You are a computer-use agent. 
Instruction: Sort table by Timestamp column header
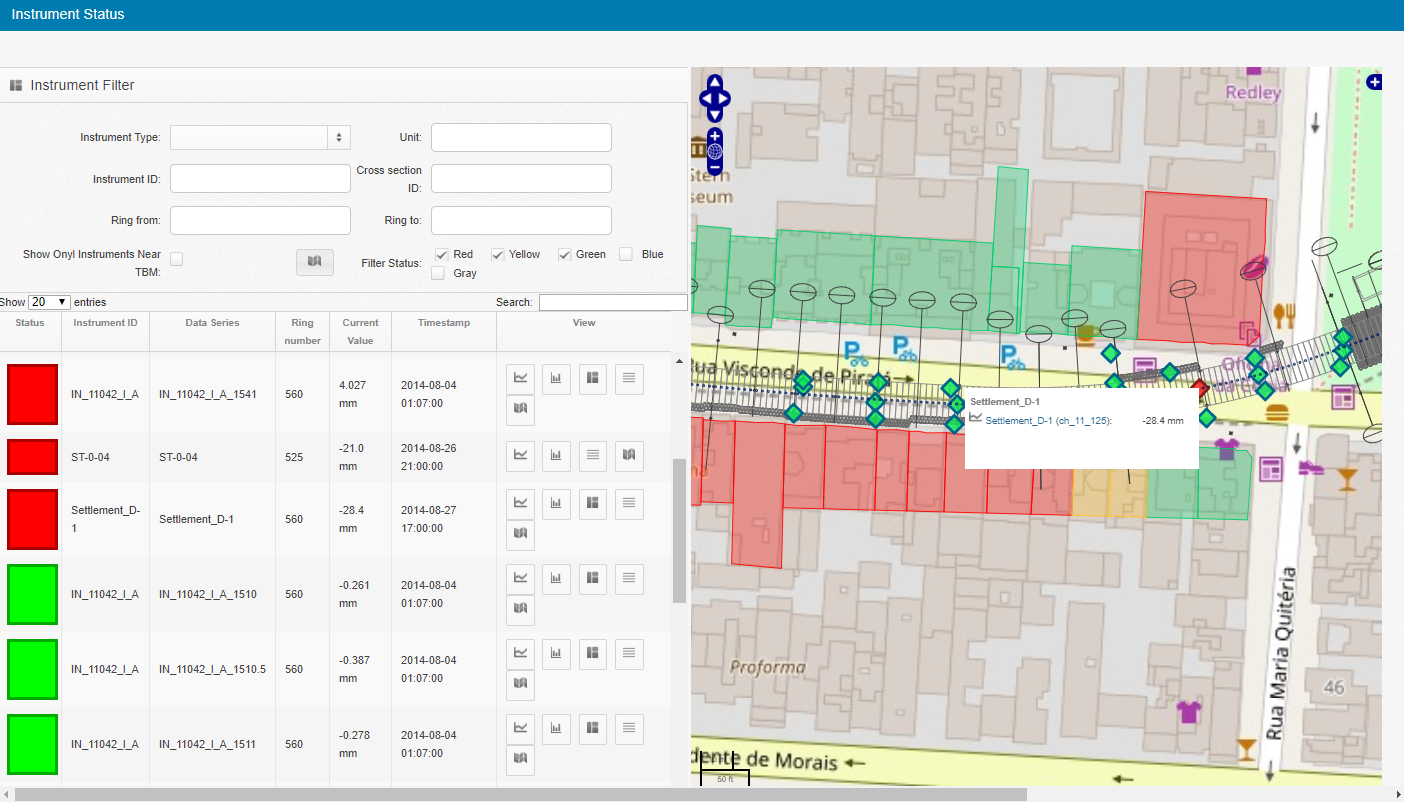point(443,323)
